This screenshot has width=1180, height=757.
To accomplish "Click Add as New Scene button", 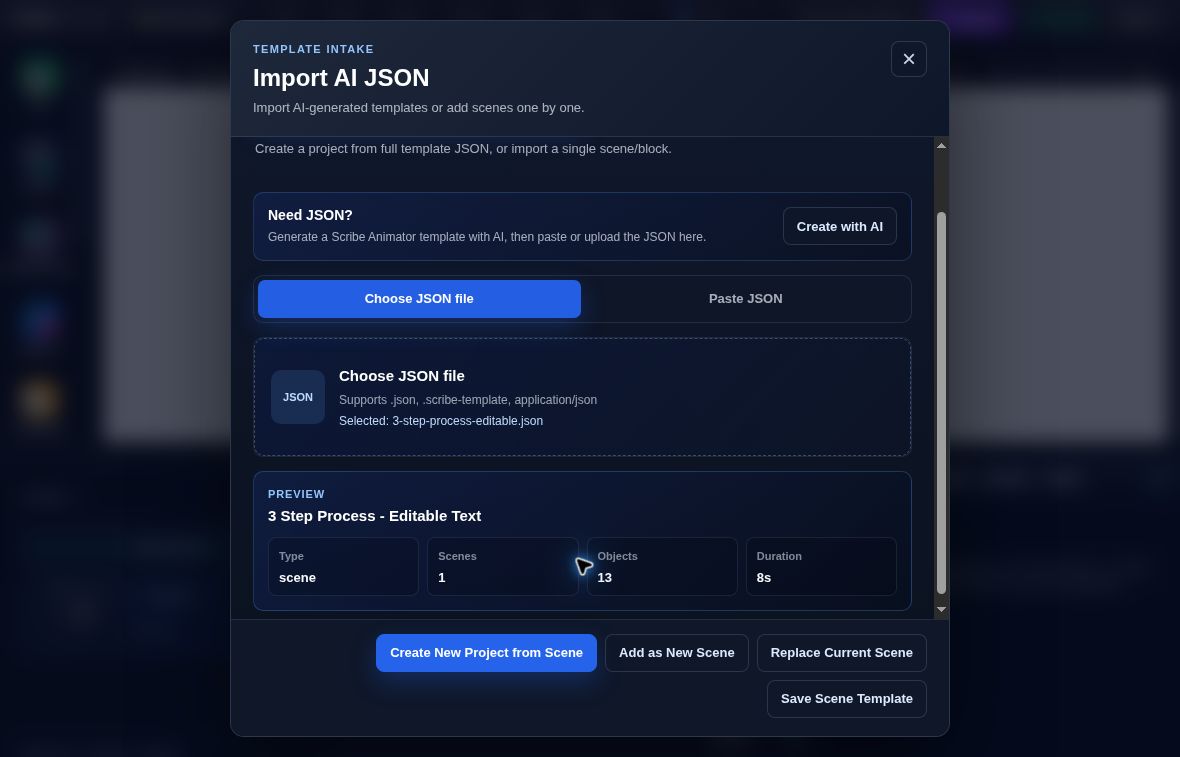I will [677, 653].
